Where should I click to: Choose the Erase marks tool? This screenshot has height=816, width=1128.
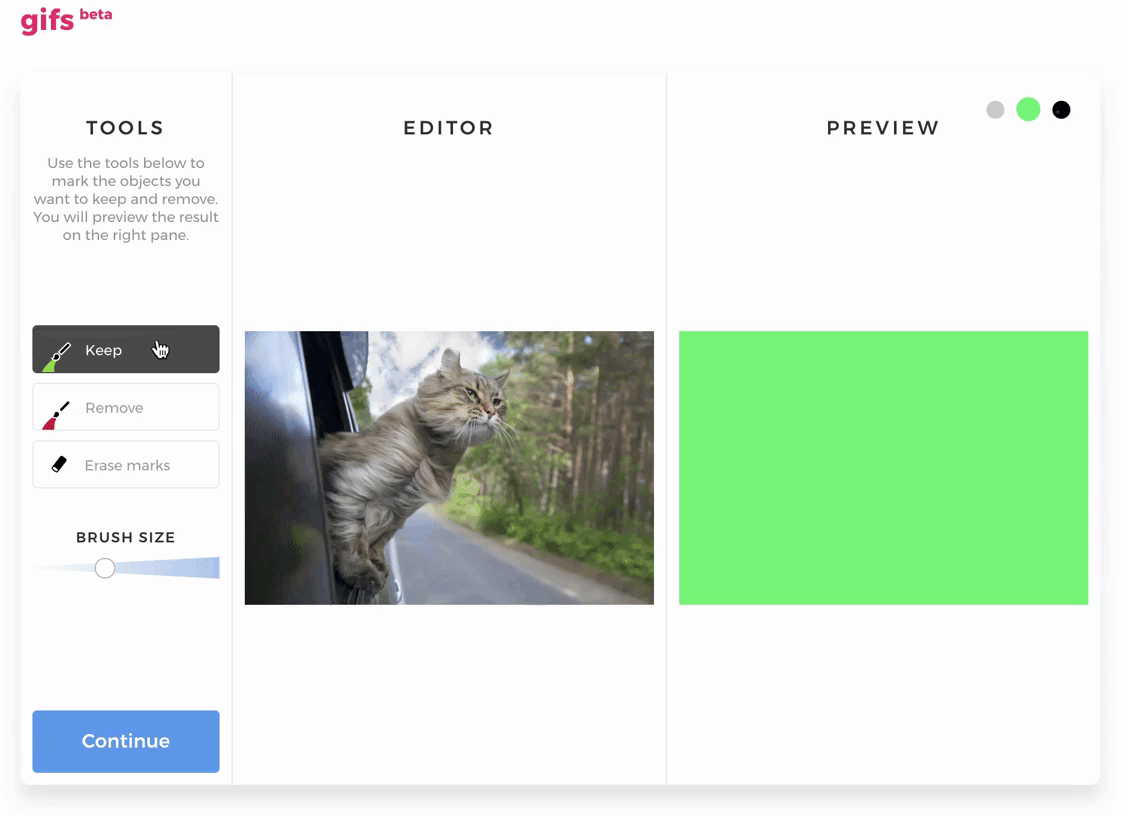(126, 465)
